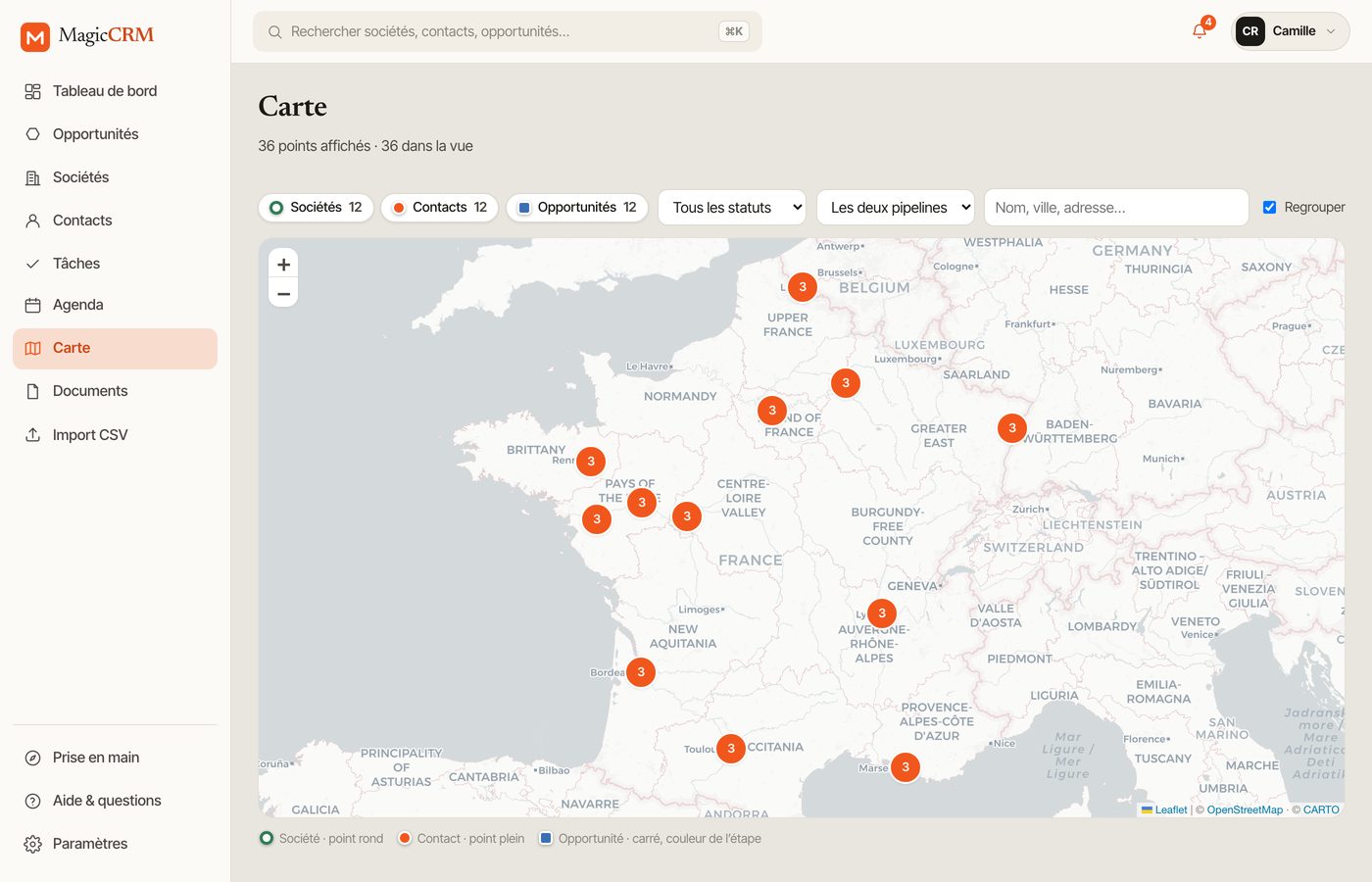
Task: Go to Agenda page
Action: click(x=115, y=305)
